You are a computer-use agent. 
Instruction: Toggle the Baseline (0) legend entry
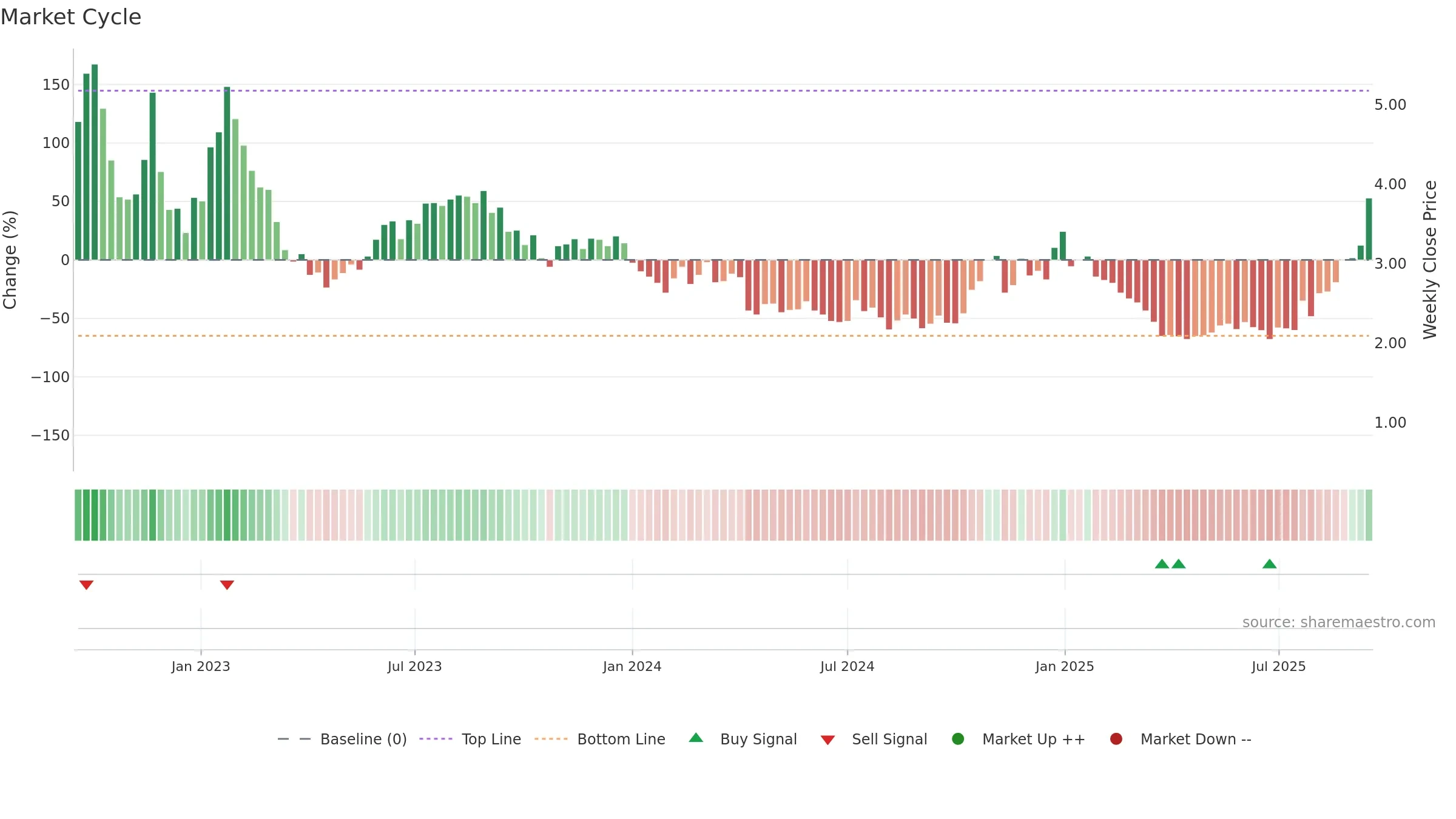[342, 739]
